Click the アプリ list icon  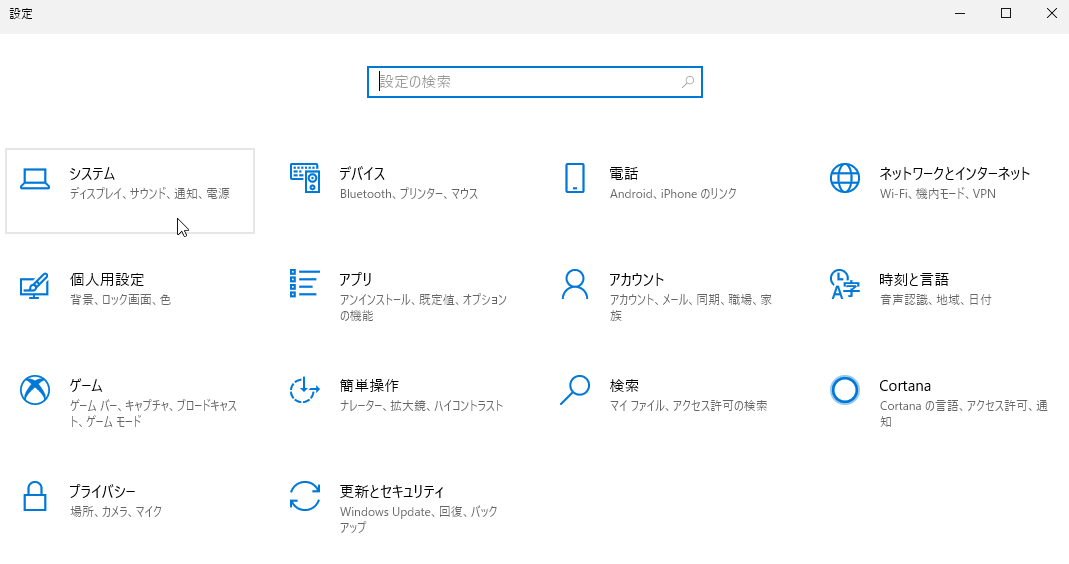click(x=305, y=283)
